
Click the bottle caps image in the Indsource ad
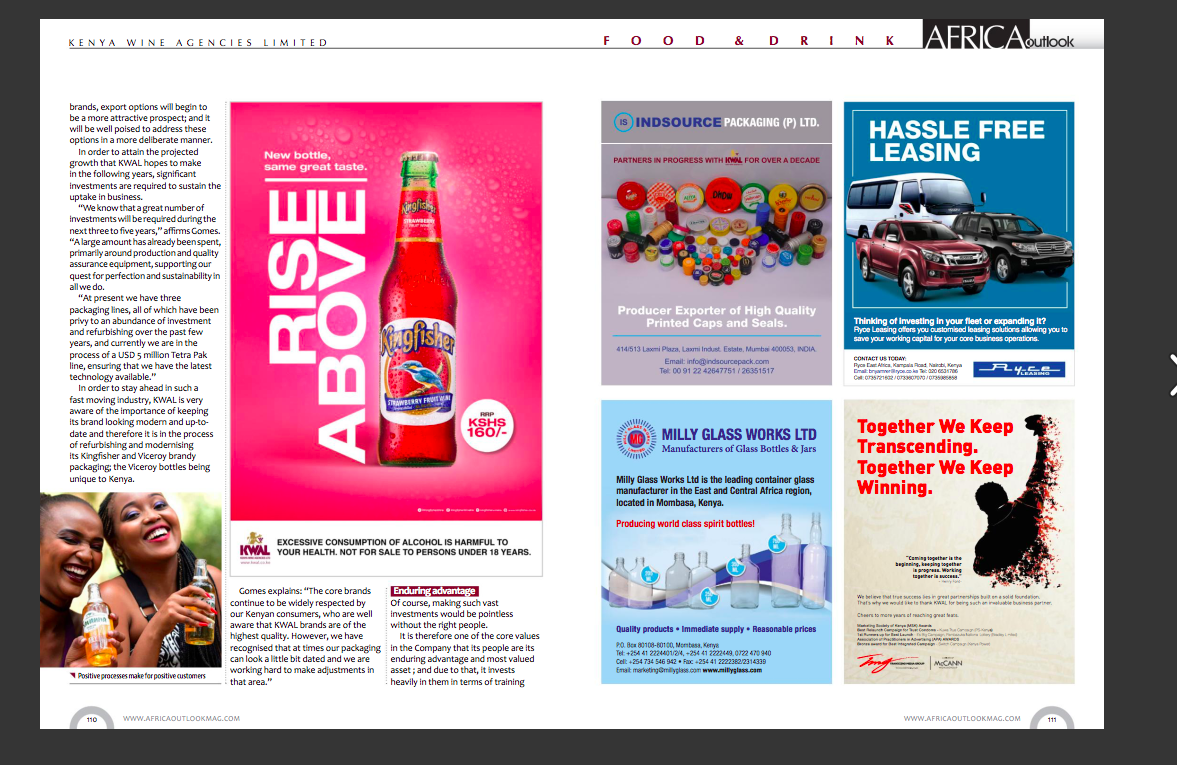coord(717,230)
